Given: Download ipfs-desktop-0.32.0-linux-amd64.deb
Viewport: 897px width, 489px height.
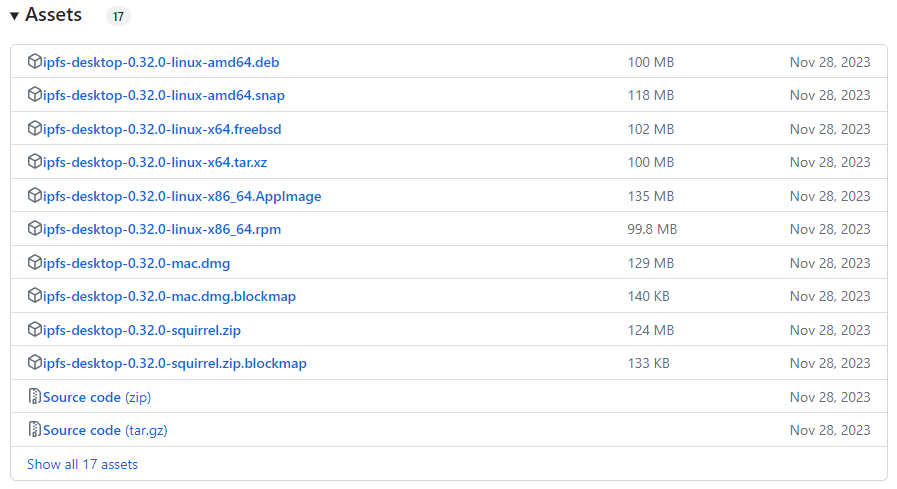Looking at the screenshot, I should 161,62.
